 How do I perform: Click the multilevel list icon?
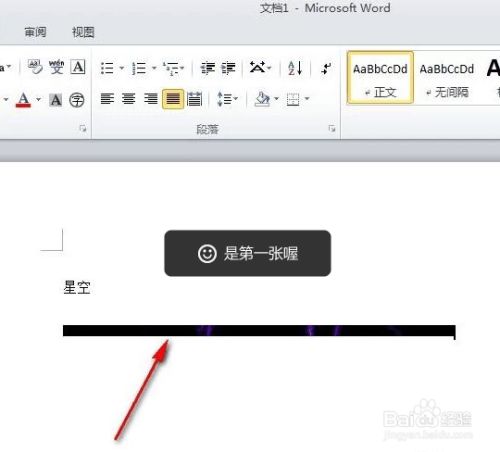[x=170, y=68]
